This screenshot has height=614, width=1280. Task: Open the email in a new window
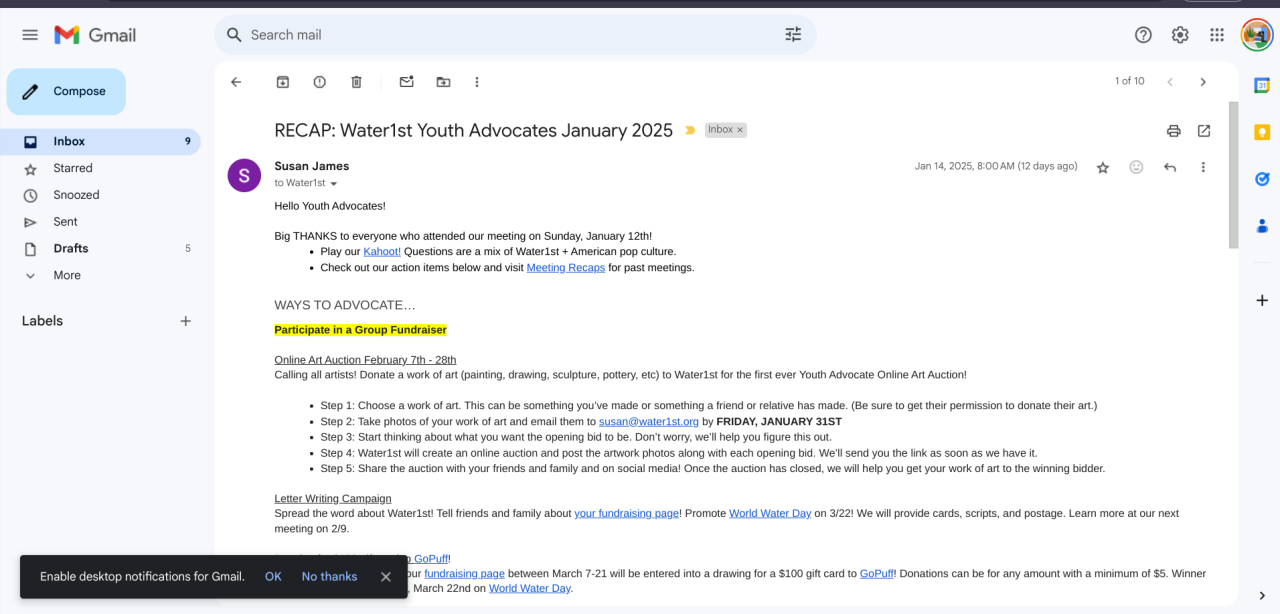[x=1204, y=131]
